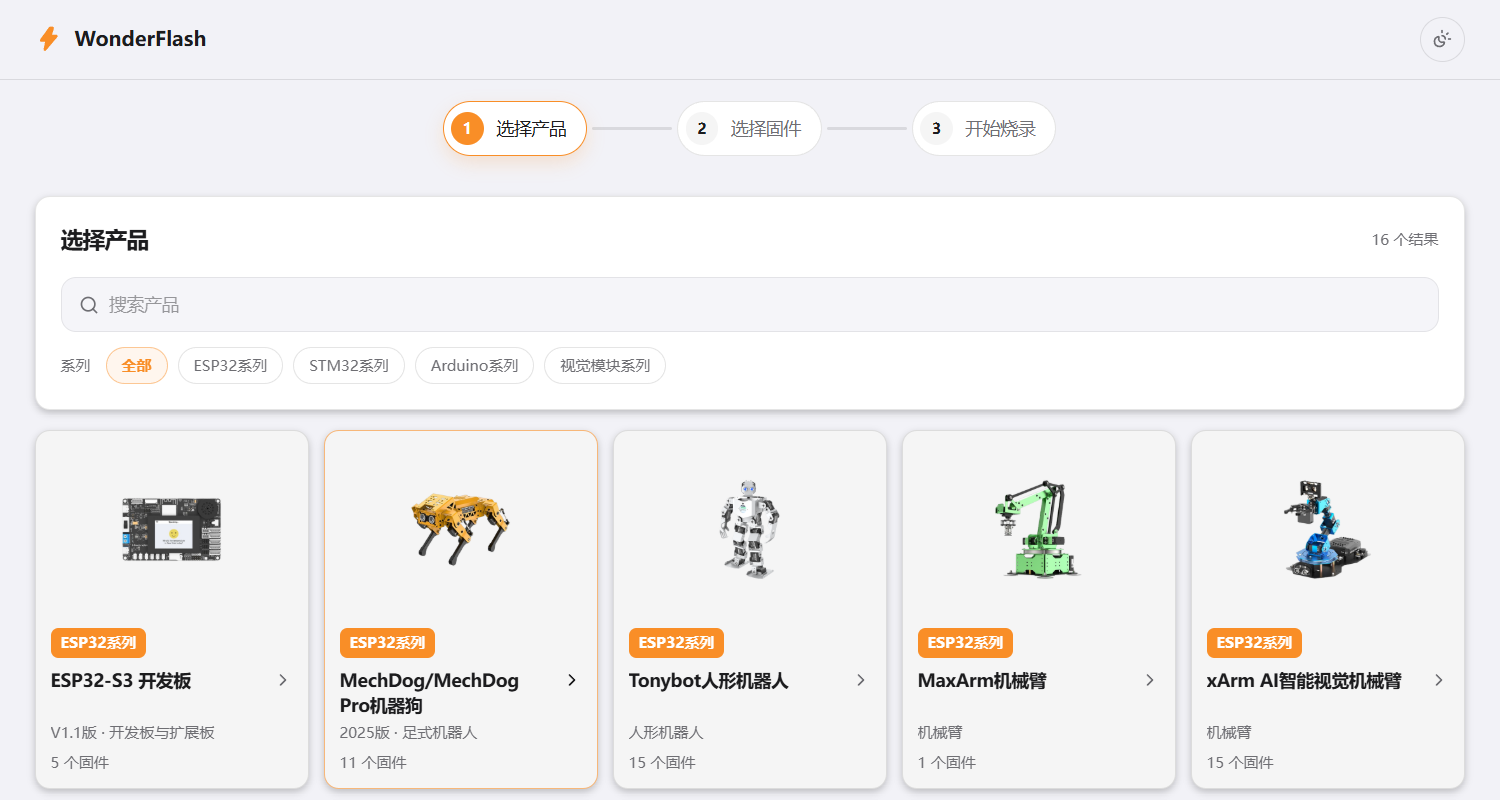Filter by ESP32系列 chip
The image size is (1500, 800).
[231, 365]
